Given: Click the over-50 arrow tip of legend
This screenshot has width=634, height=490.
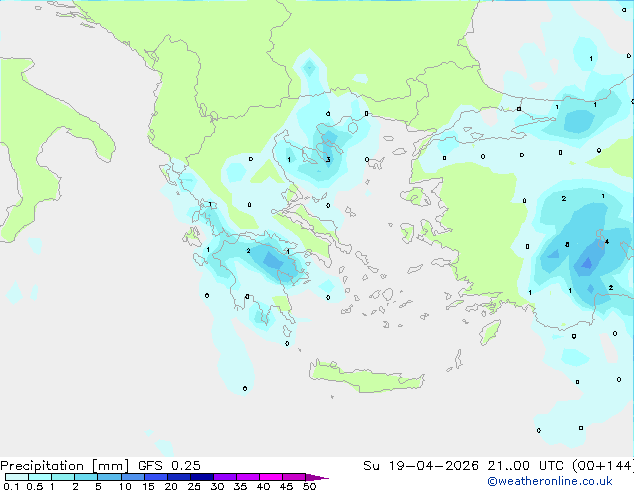Looking at the screenshot, I should click(317, 477).
